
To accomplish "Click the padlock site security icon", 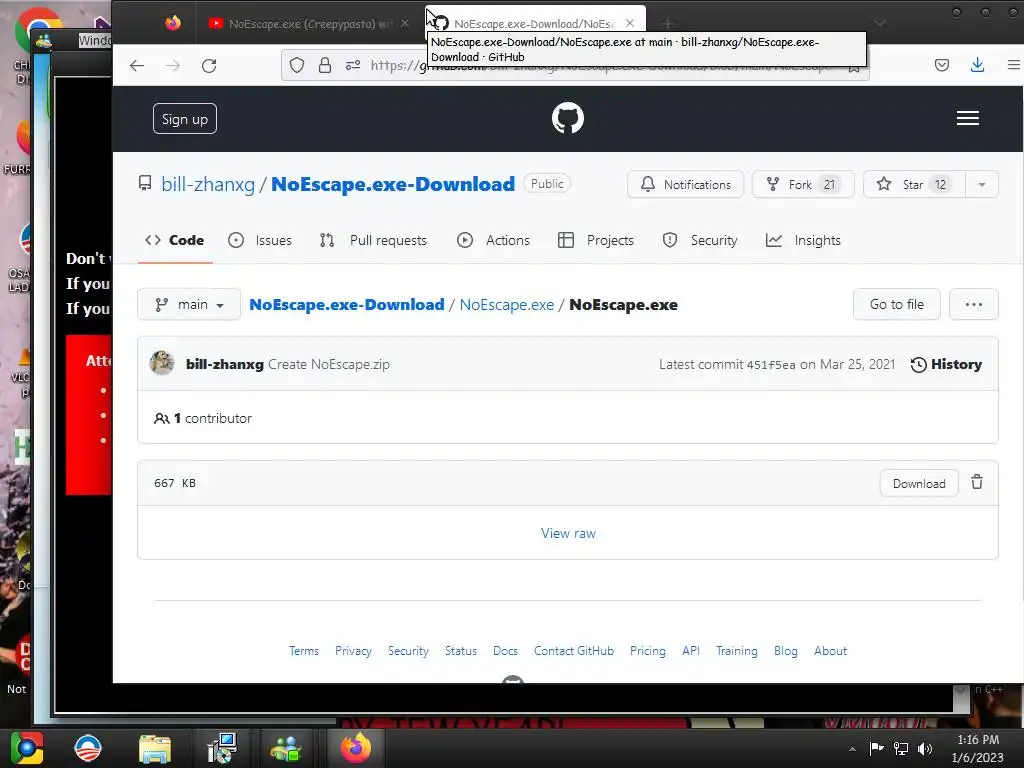I will (x=325, y=65).
